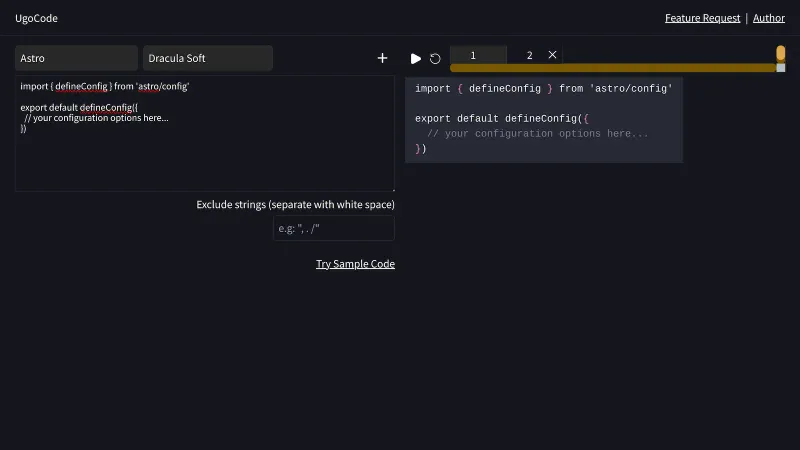800x450 pixels.
Task: Play the code typing animation
Action: [x=416, y=59]
